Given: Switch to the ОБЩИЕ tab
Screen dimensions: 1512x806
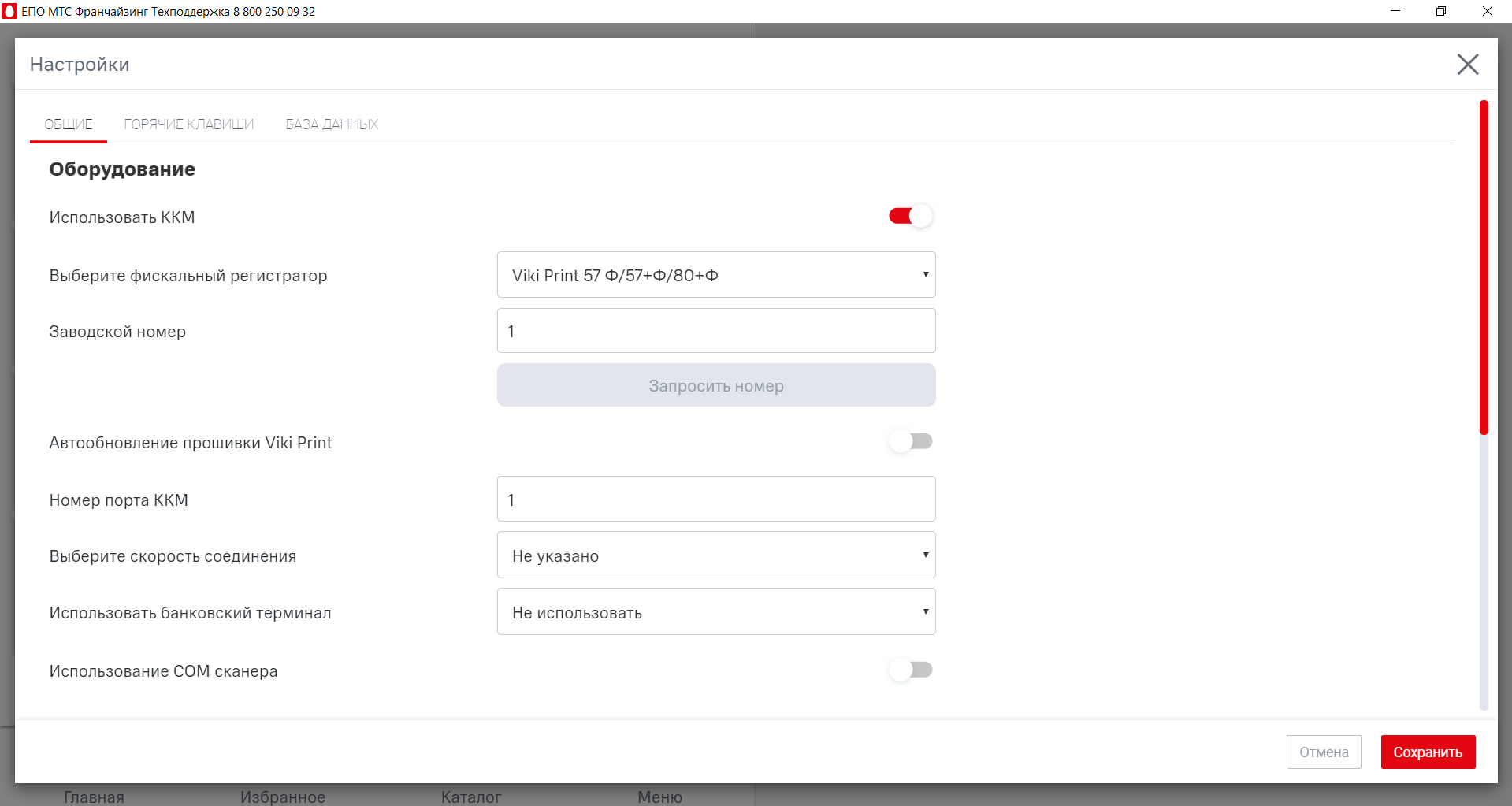Looking at the screenshot, I should point(69,124).
